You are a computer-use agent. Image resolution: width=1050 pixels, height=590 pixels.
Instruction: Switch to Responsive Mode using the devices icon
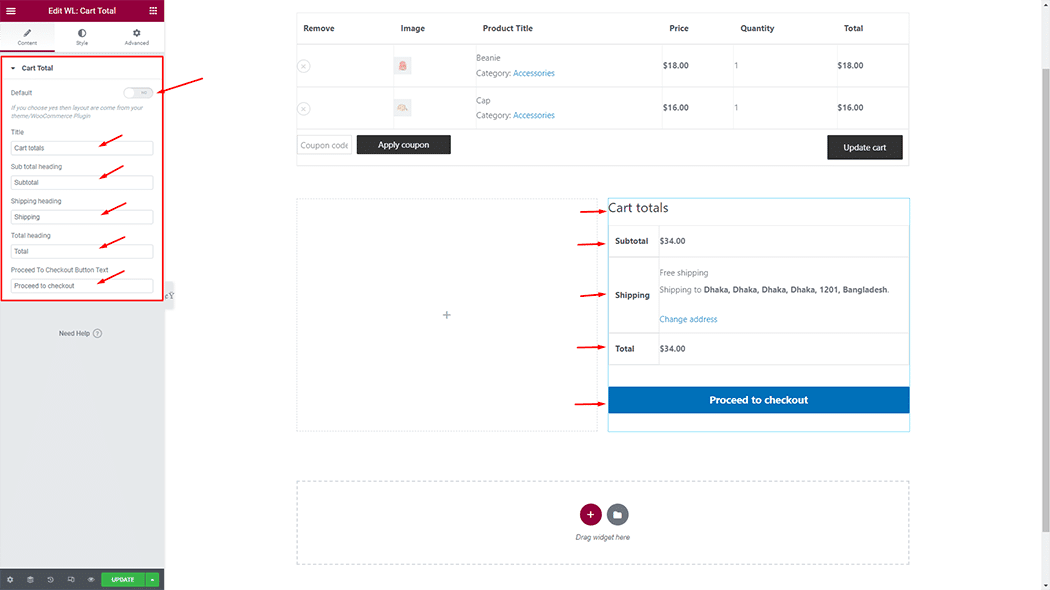point(70,579)
